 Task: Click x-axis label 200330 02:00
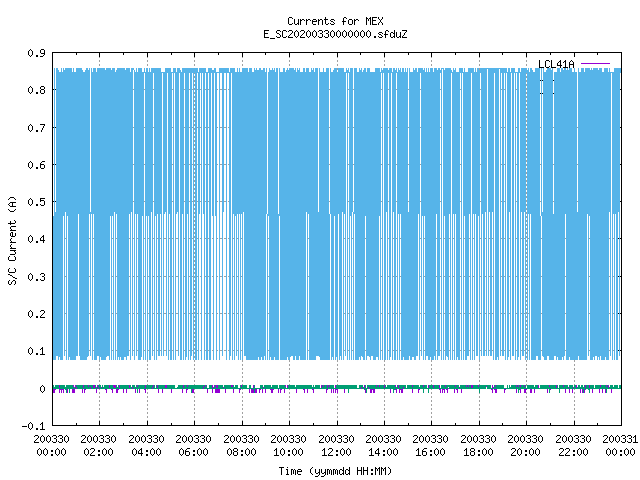pyautogui.click(x=98, y=446)
